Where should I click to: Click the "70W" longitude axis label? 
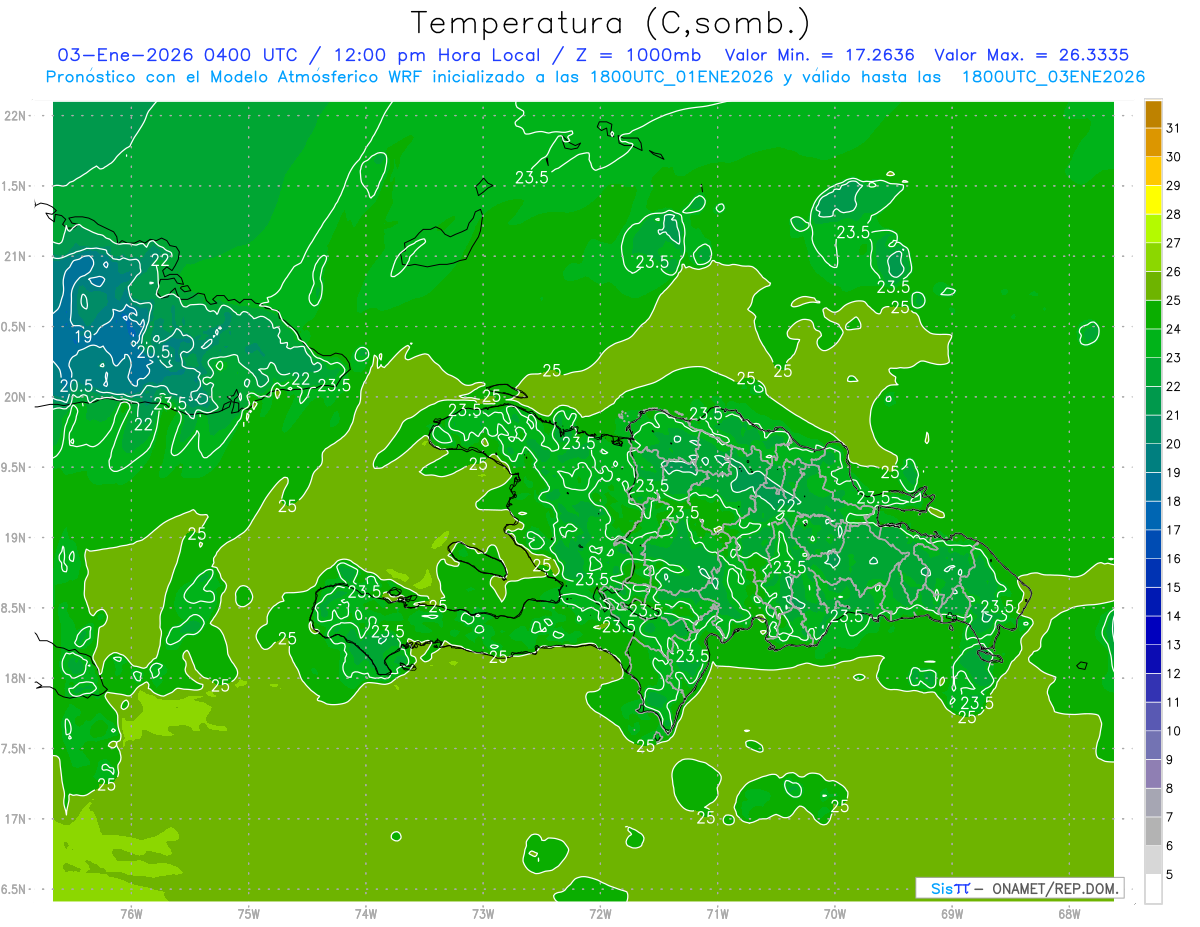[x=835, y=914]
